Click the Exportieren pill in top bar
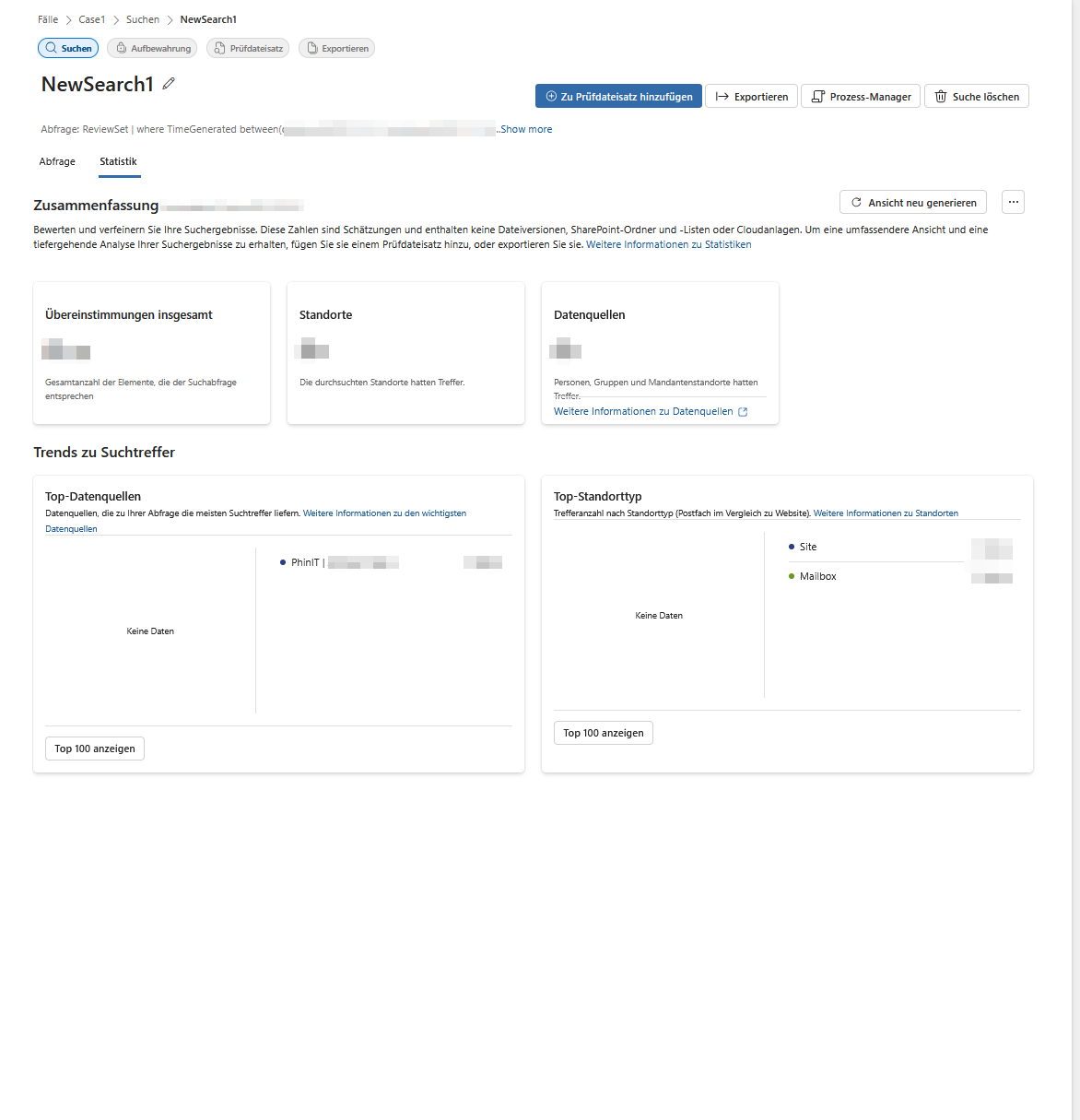The image size is (1080, 1120). coord(336,48)
